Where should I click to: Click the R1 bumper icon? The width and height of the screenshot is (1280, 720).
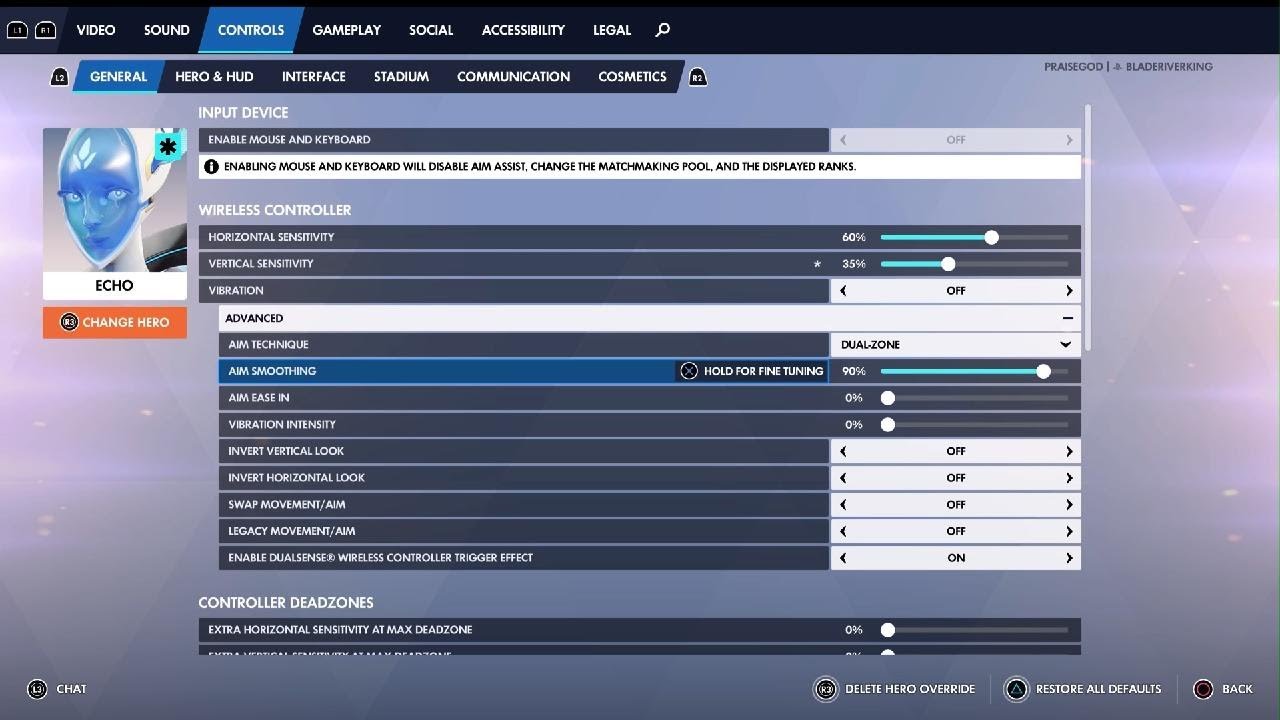[45, 30]
